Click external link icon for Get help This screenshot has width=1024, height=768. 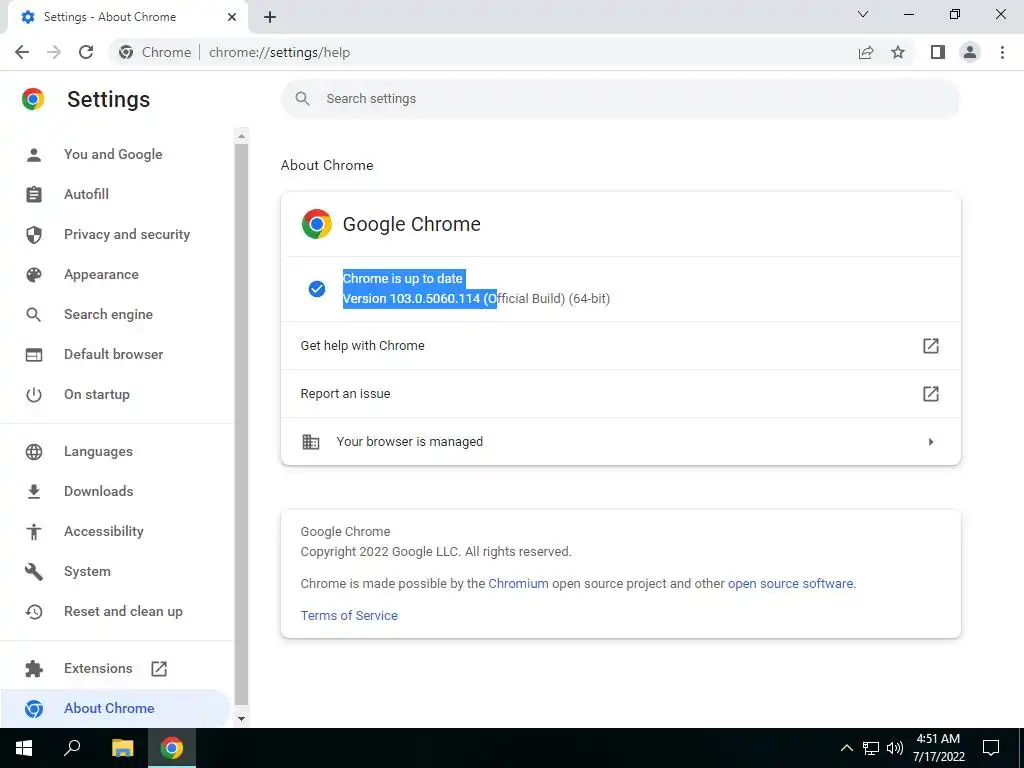931,345
